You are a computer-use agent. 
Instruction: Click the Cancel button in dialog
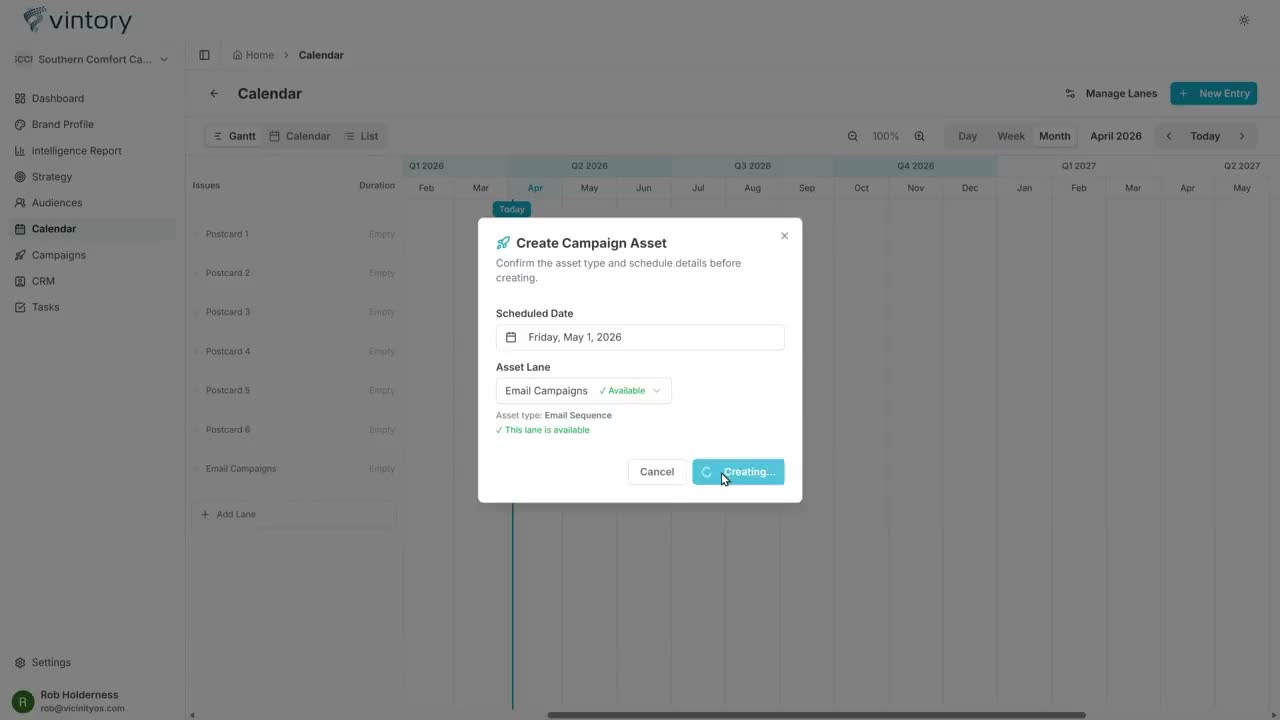tap(657, 472)
